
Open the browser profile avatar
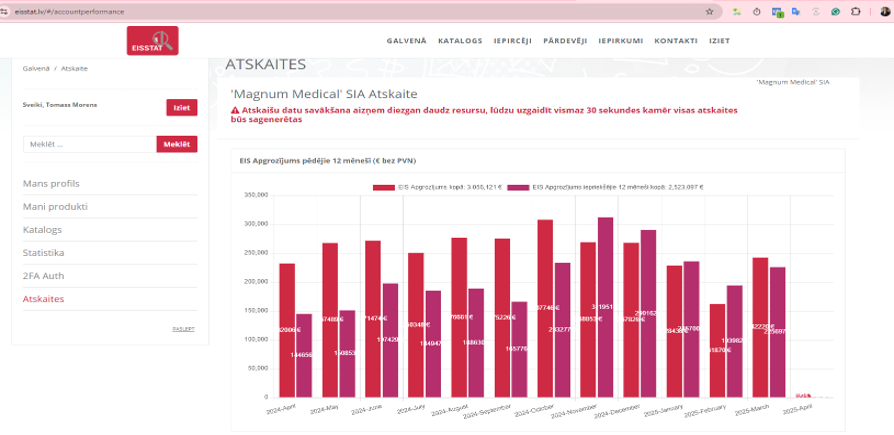coord(885,11)
